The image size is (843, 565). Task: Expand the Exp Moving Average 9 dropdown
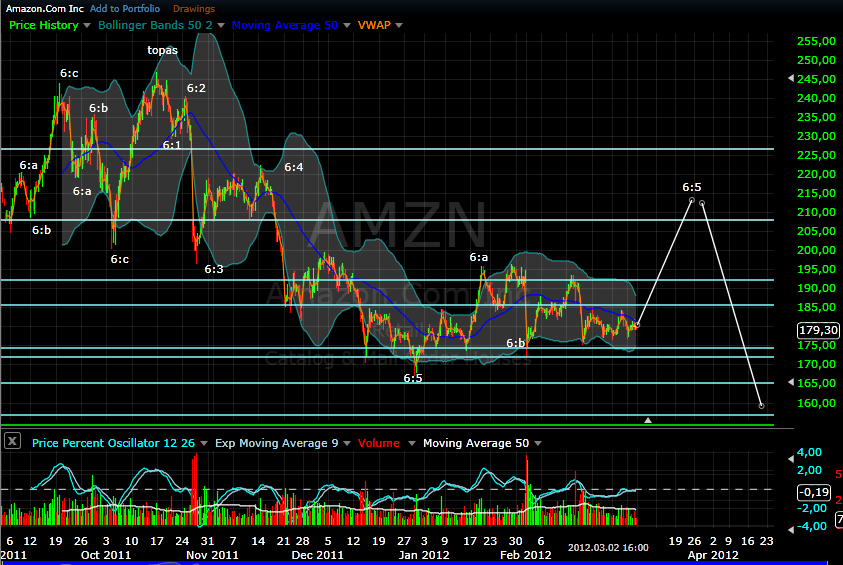coord(347,444)
